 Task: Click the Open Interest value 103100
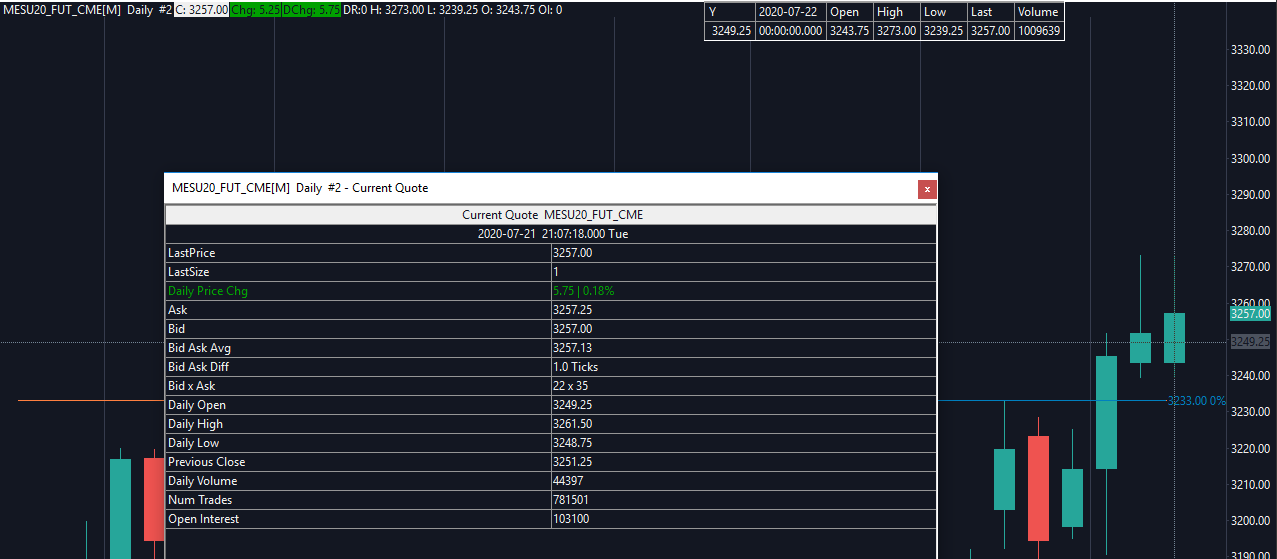click(x=743, y=519)
